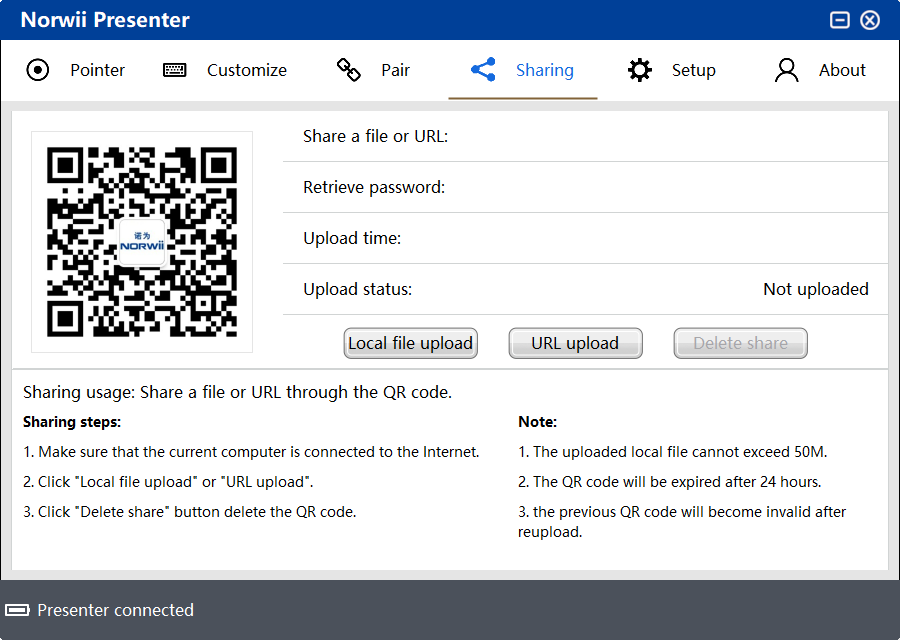
Task: Click the Pair chain-link icon
Action: 348,70
